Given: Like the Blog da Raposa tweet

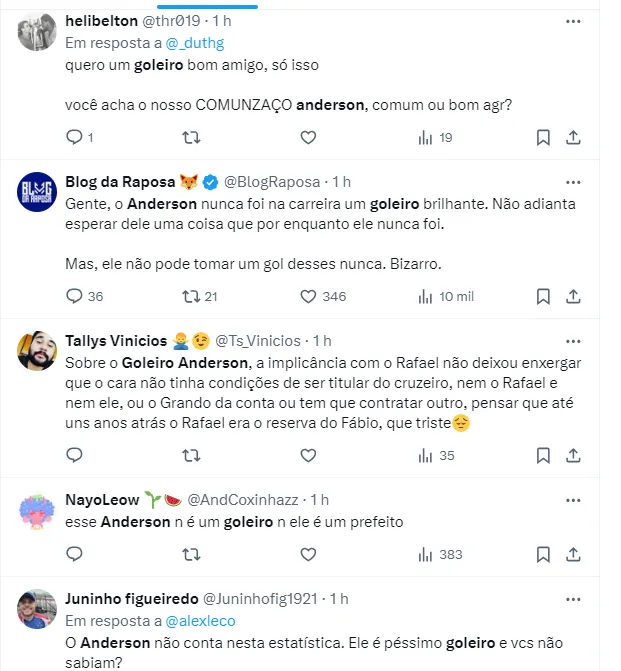Looking at the screenshot, I should 310,296.
